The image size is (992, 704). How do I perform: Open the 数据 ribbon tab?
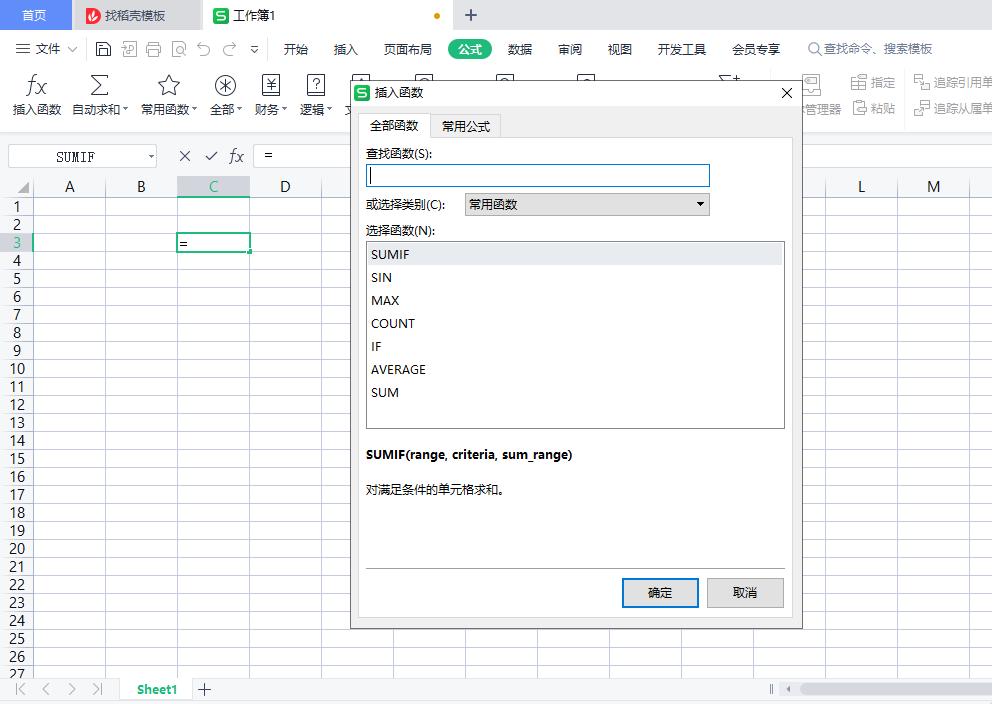point(520,48)
